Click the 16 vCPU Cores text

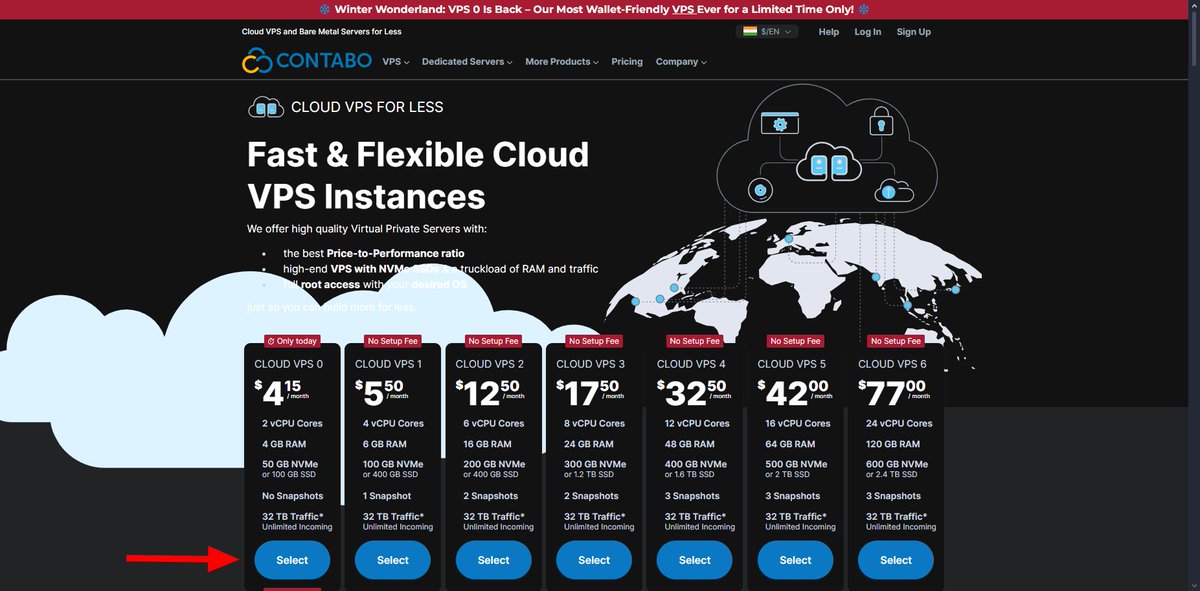coord(799,423)
